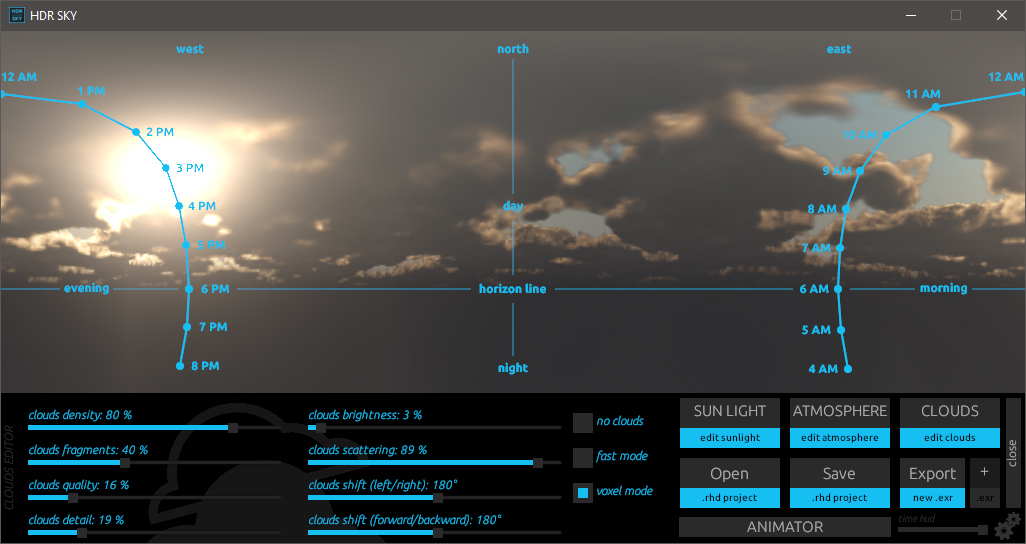Adjust the clouds scattering slider
The height and width of the screenshot is (544, 1026).
pos(434,463)
